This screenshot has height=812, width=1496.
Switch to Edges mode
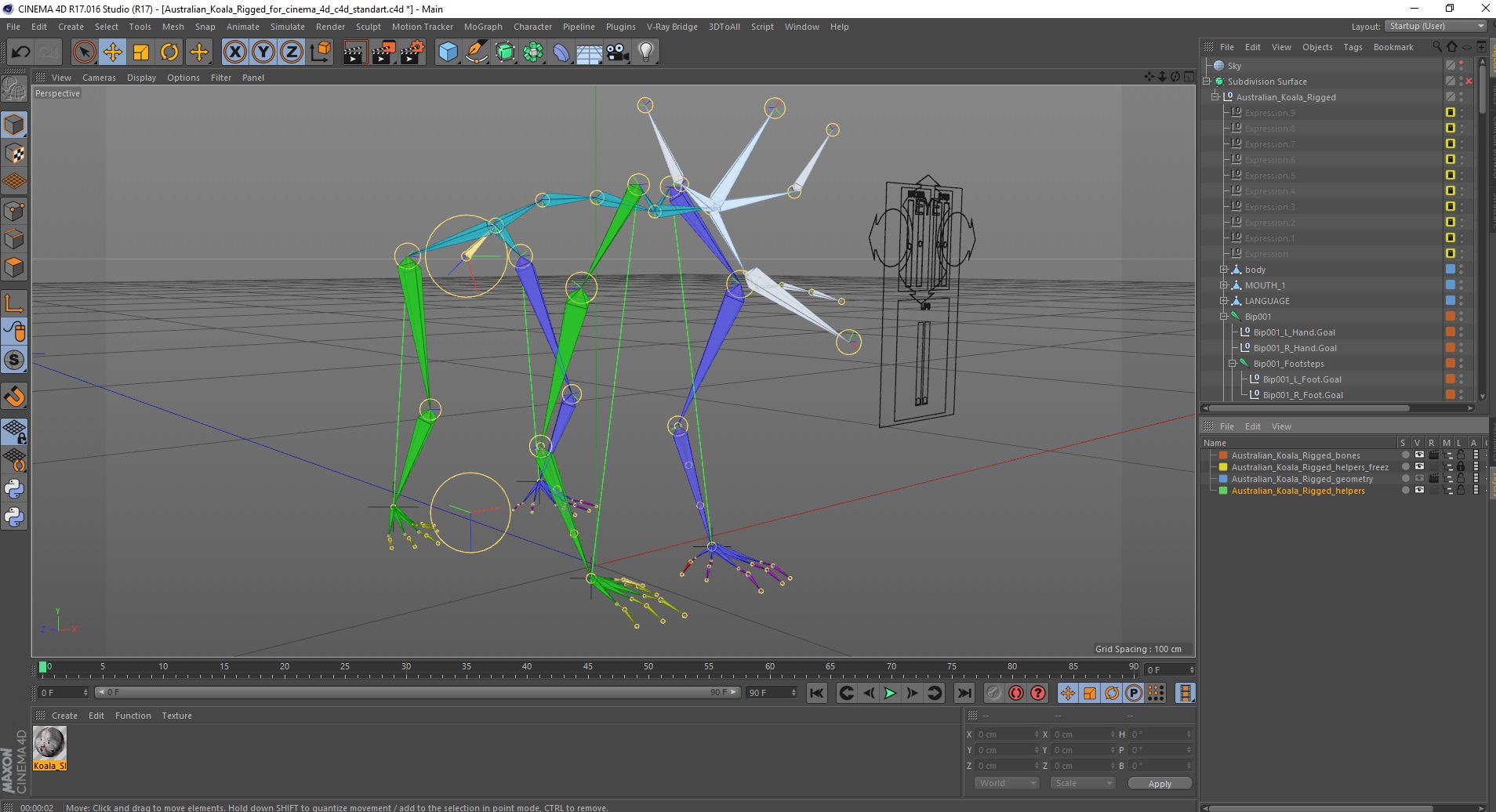point(14,239)
